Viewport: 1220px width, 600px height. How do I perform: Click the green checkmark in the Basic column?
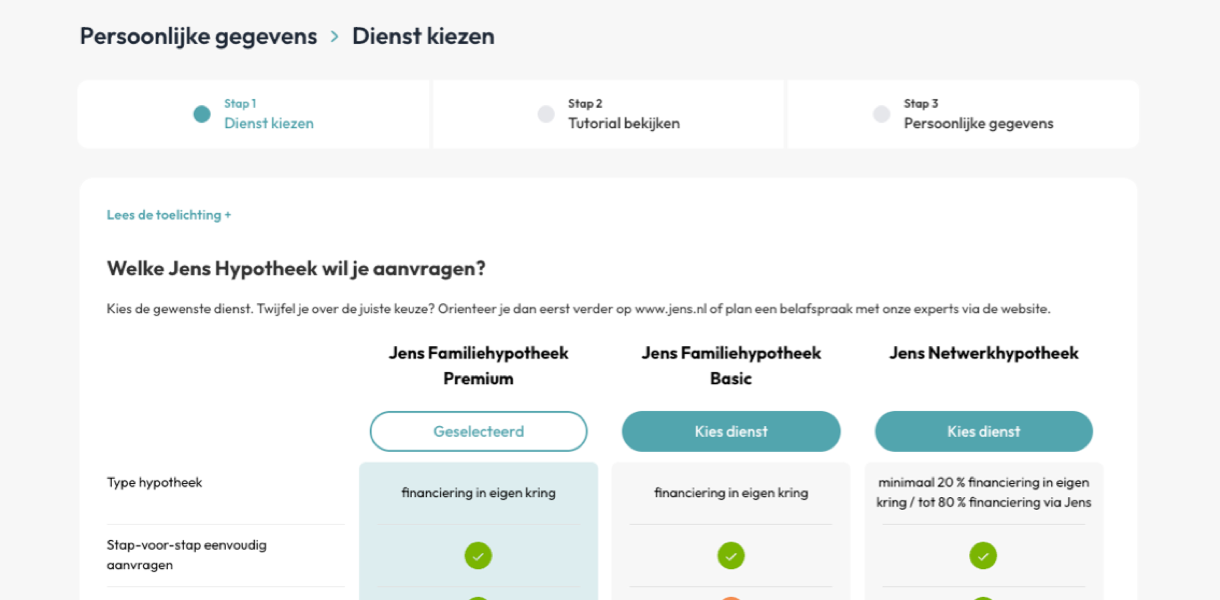(x=730, y=554)
